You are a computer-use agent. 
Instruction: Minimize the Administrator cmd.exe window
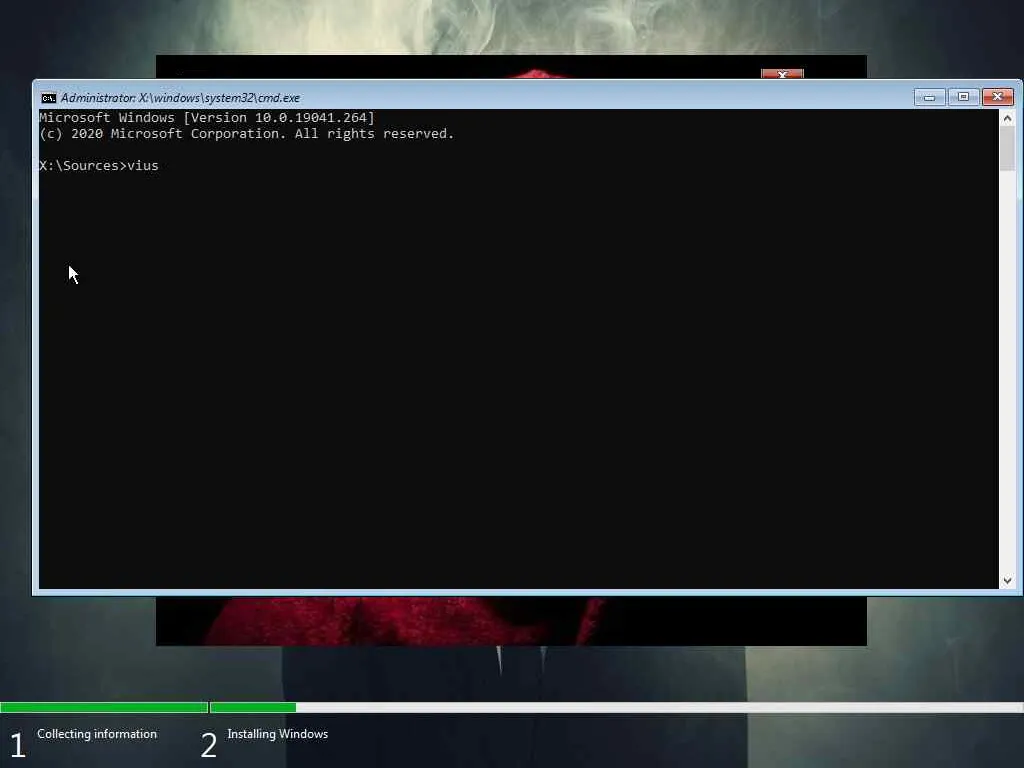tap(929, 97)
